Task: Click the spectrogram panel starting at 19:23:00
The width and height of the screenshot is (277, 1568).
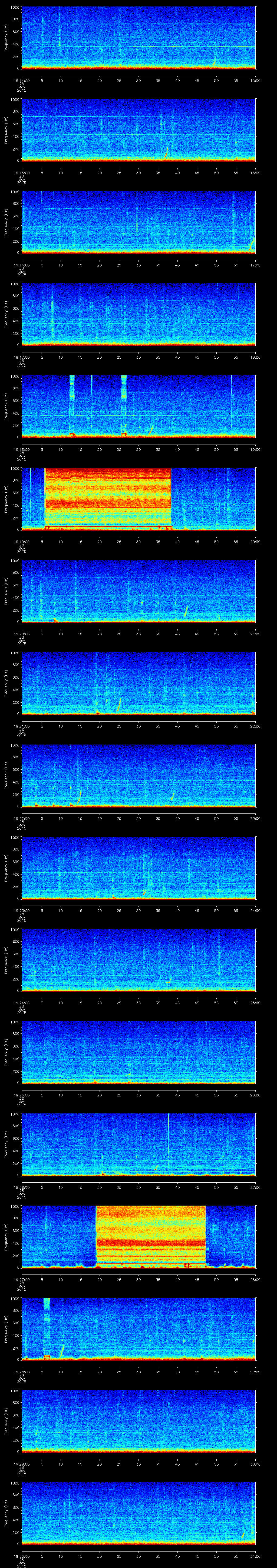Action: (x=139, y=868)
